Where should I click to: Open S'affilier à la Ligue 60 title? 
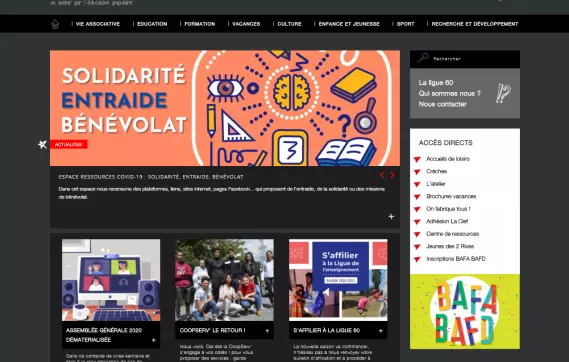pyautogui.click(x=327, y=330)
